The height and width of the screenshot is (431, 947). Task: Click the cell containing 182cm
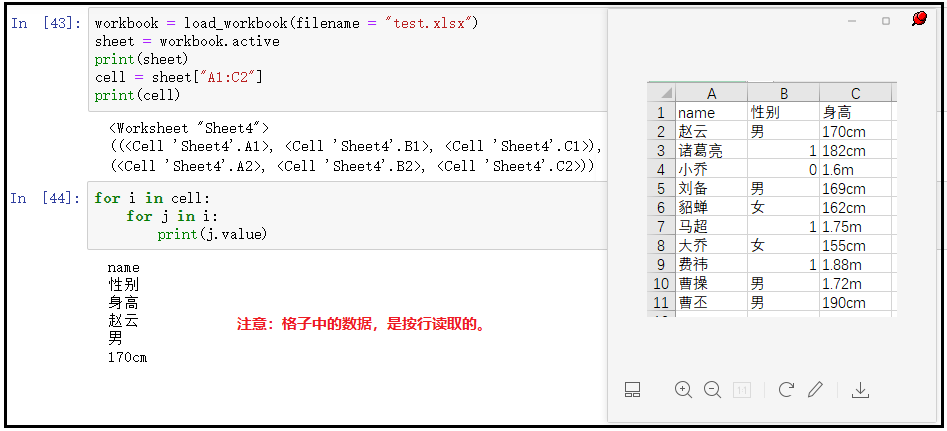coord(855,151)
